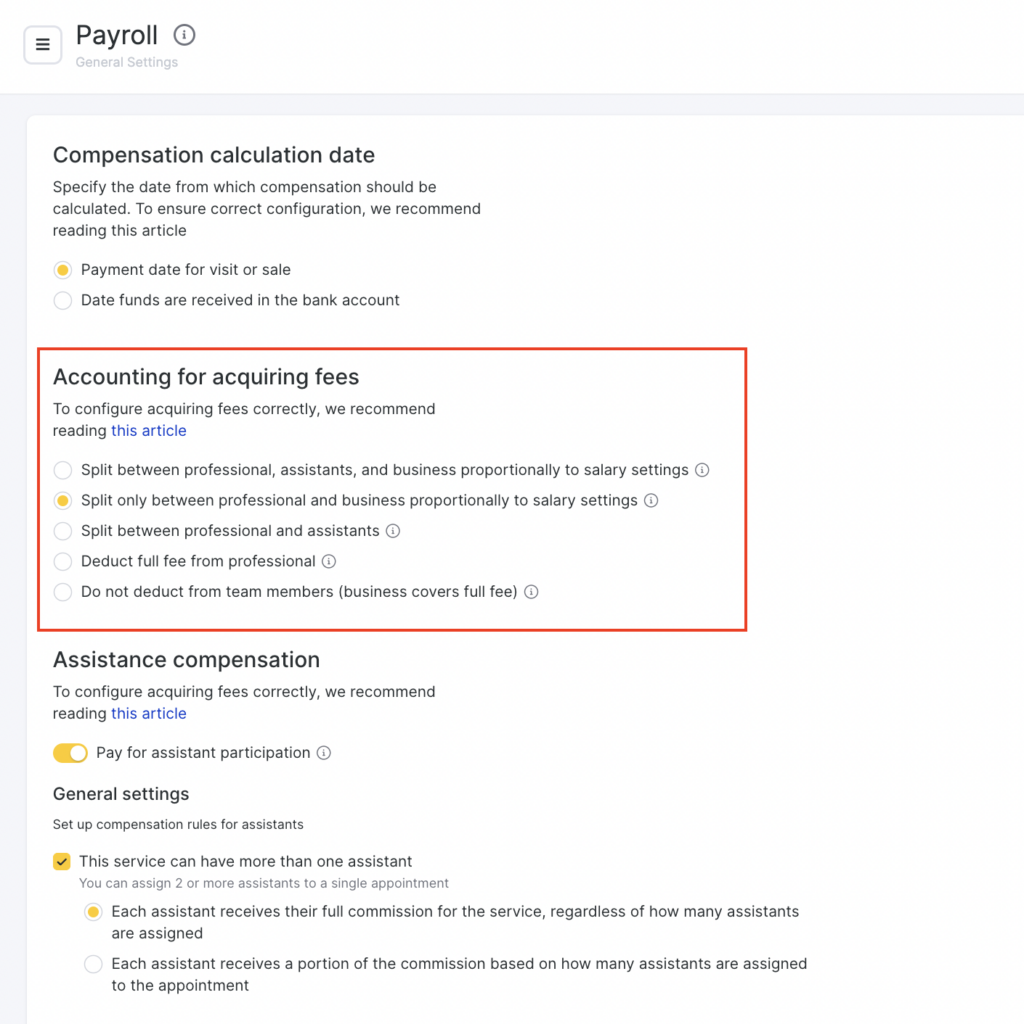Image resolution: width=1024 pixels, height=1024 pixels.
Task: Select each assistant receives full commission option
Action: tap(93, 912)
